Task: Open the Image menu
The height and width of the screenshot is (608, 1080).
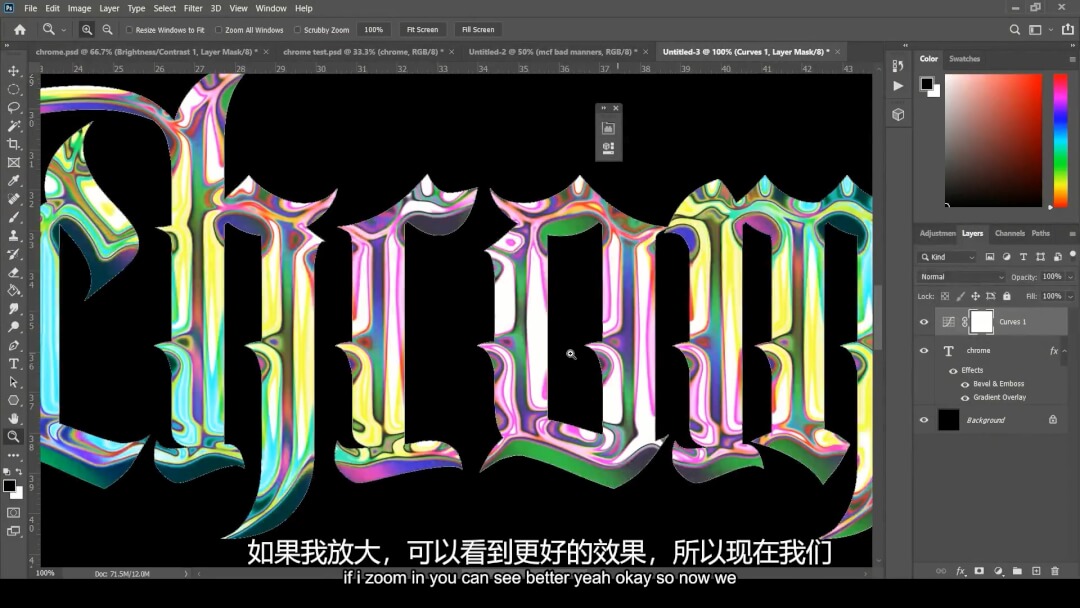Action: click(79, 8)
